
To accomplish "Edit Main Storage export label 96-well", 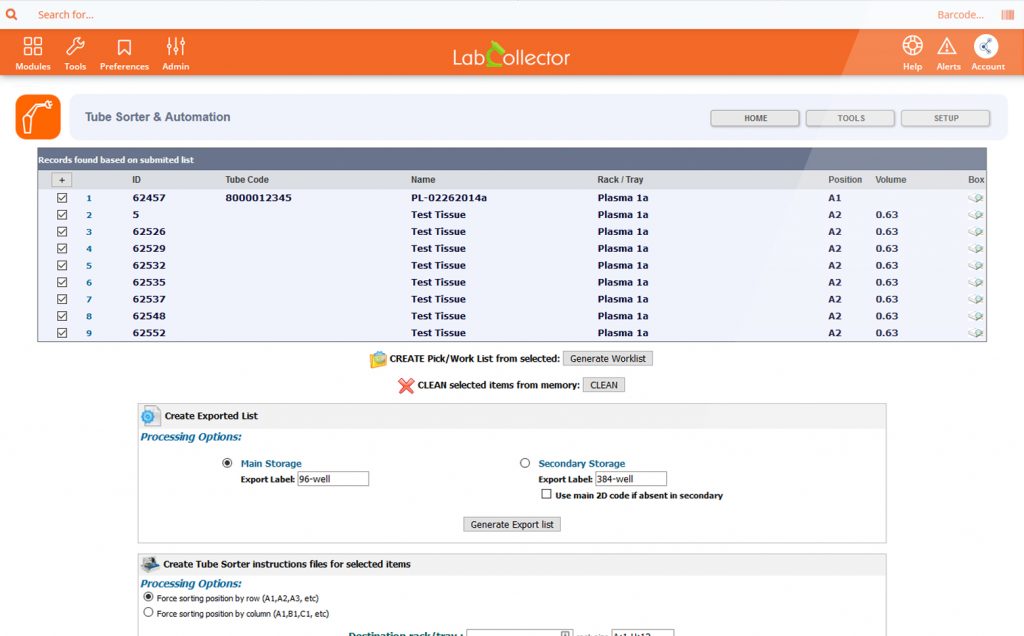I will (x=333, y=479).
